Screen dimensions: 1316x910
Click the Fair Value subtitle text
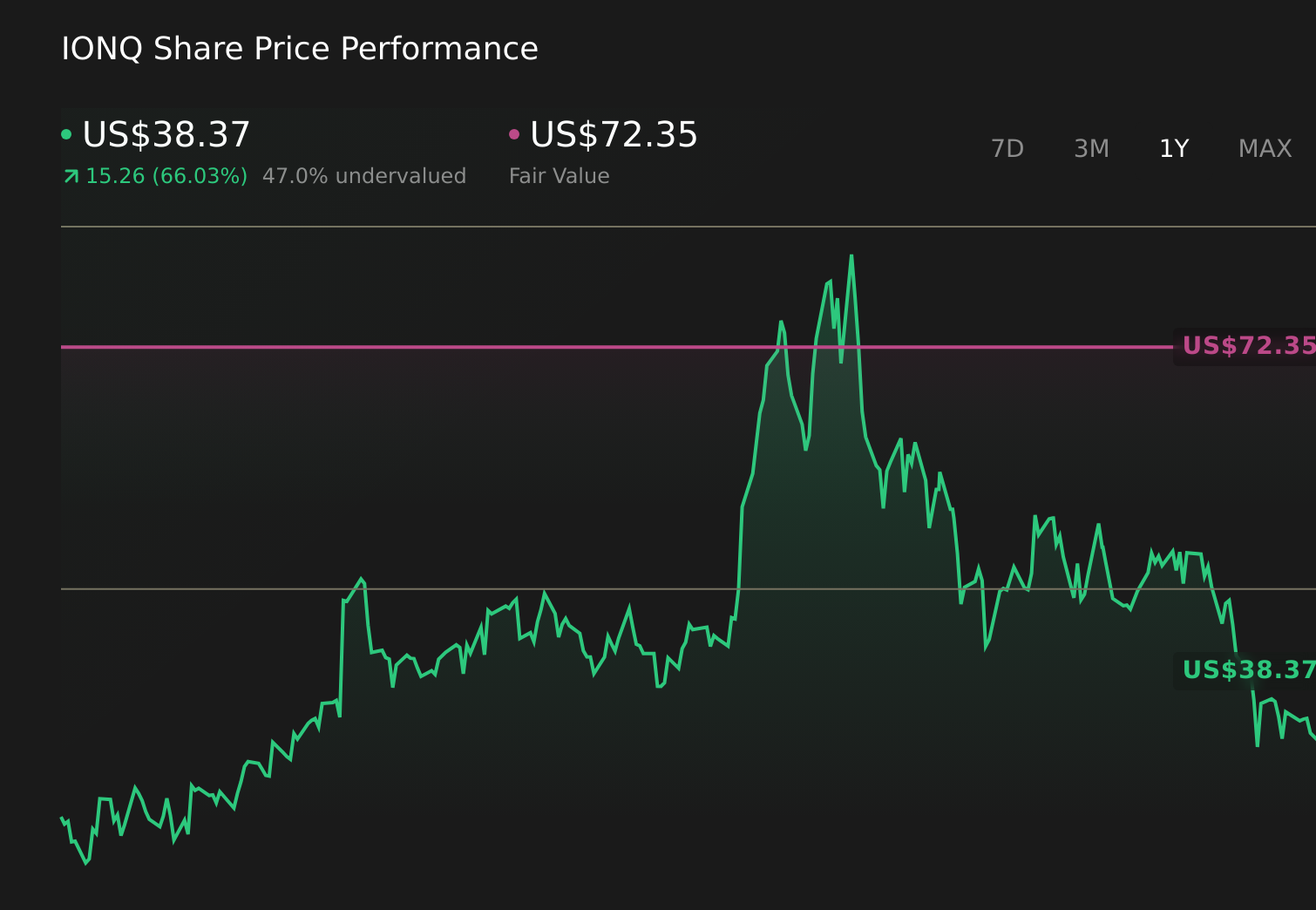559,175
